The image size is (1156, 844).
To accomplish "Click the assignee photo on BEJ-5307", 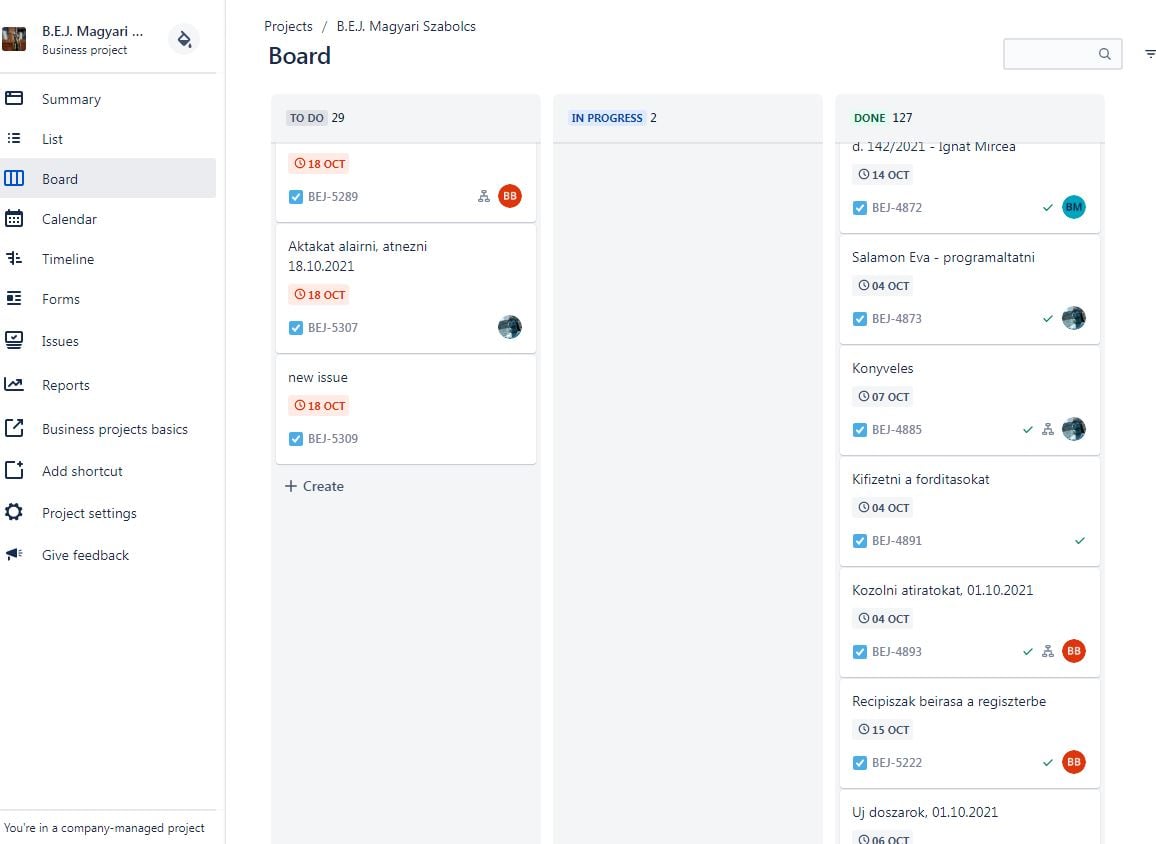I will click(509, 327).
